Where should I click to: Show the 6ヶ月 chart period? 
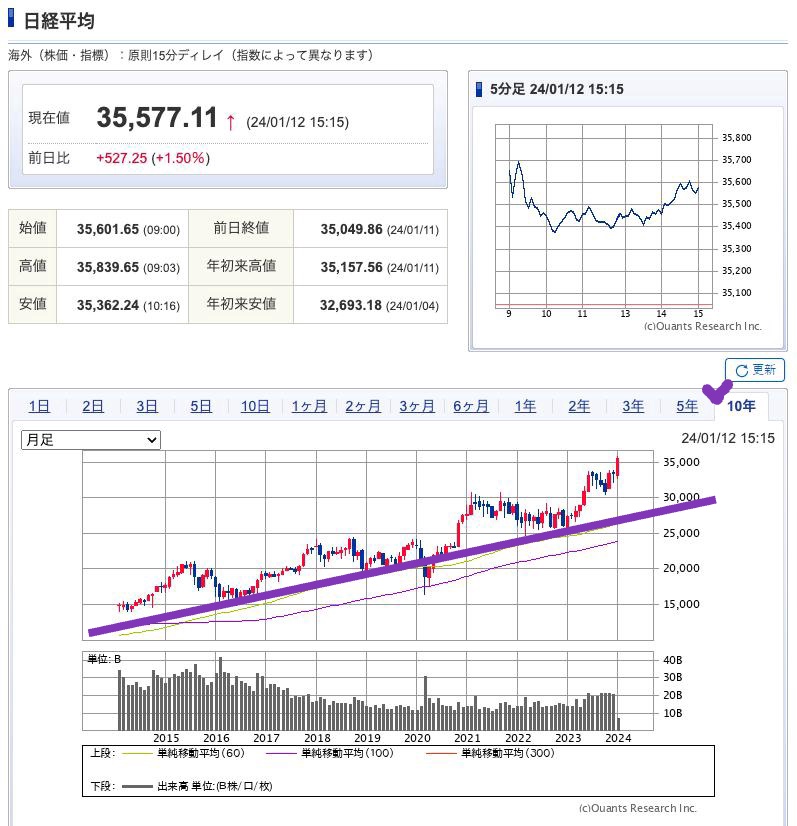coord(471,406)
